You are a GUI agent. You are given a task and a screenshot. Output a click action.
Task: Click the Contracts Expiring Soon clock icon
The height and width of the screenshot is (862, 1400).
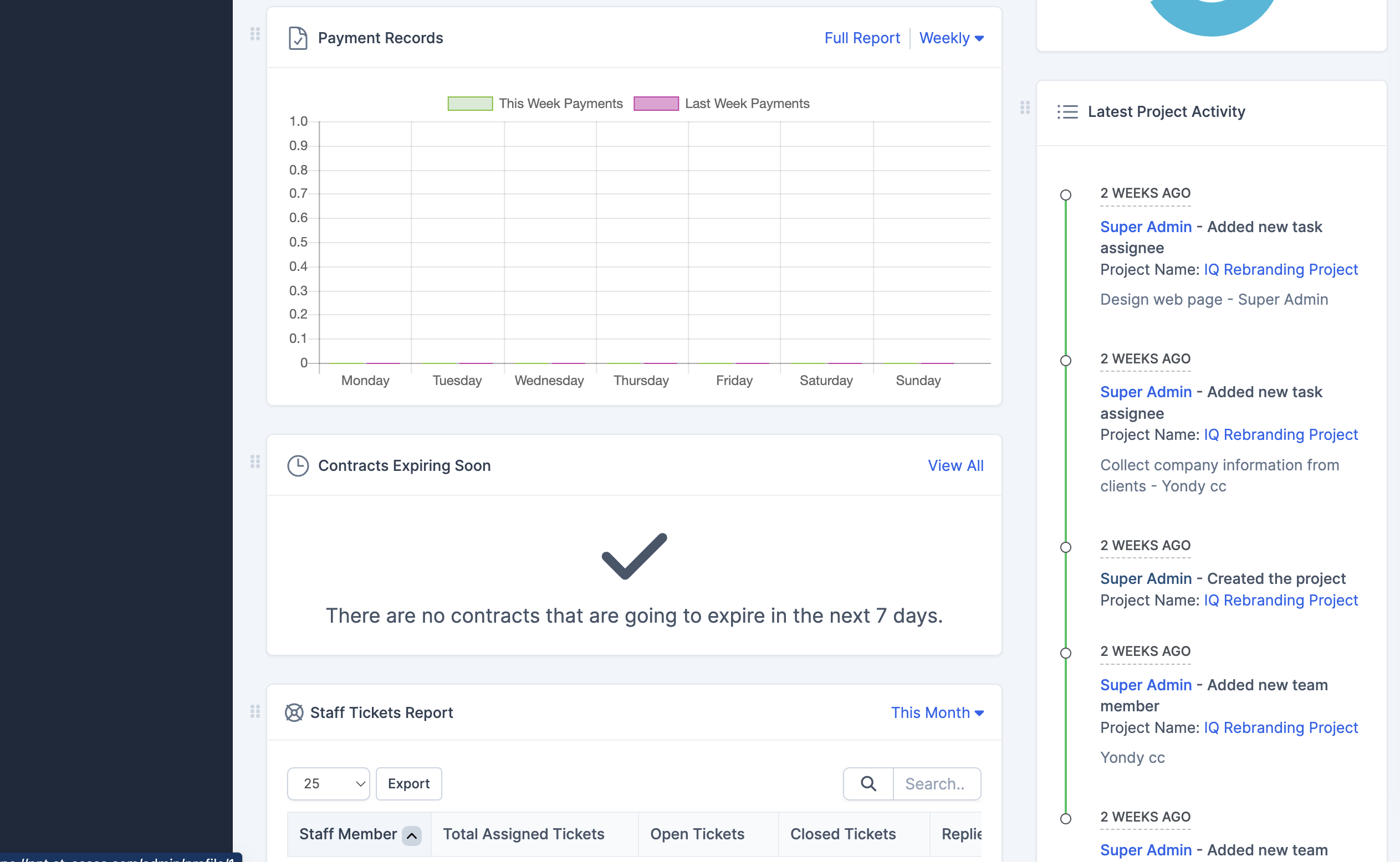pyautogui.click(x=298, y=466)
